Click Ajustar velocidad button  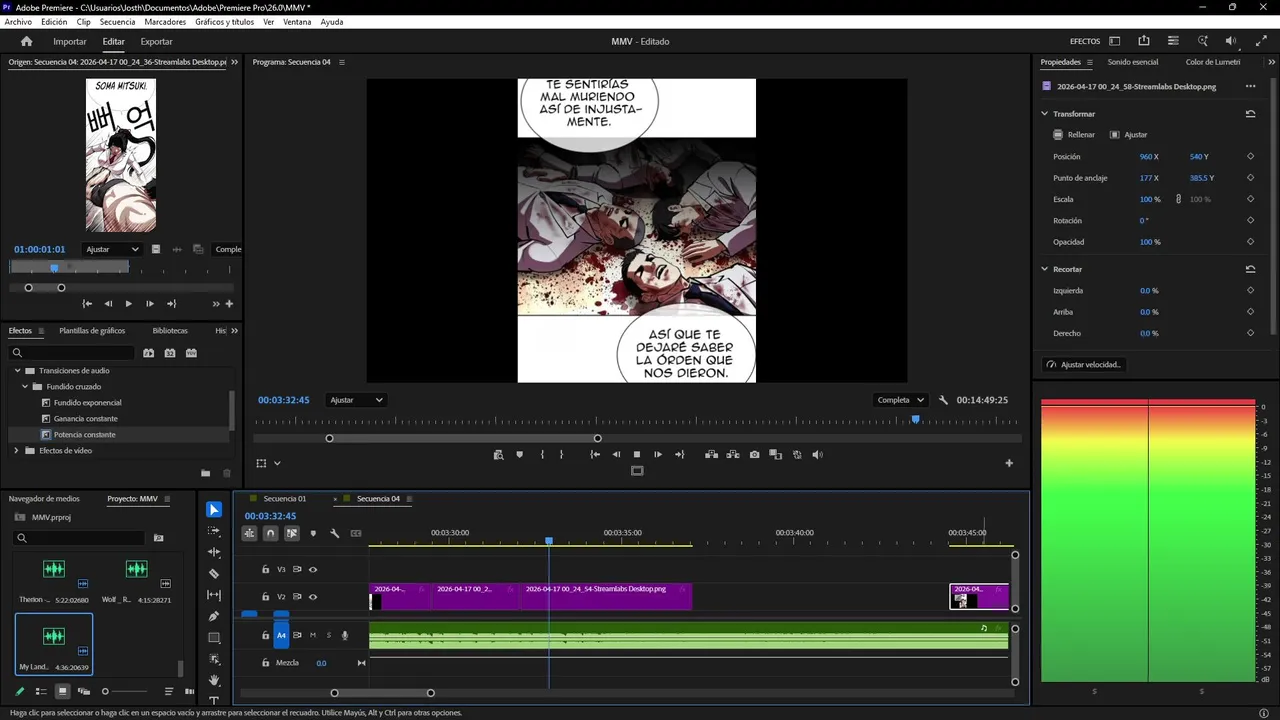[1084, 365]
